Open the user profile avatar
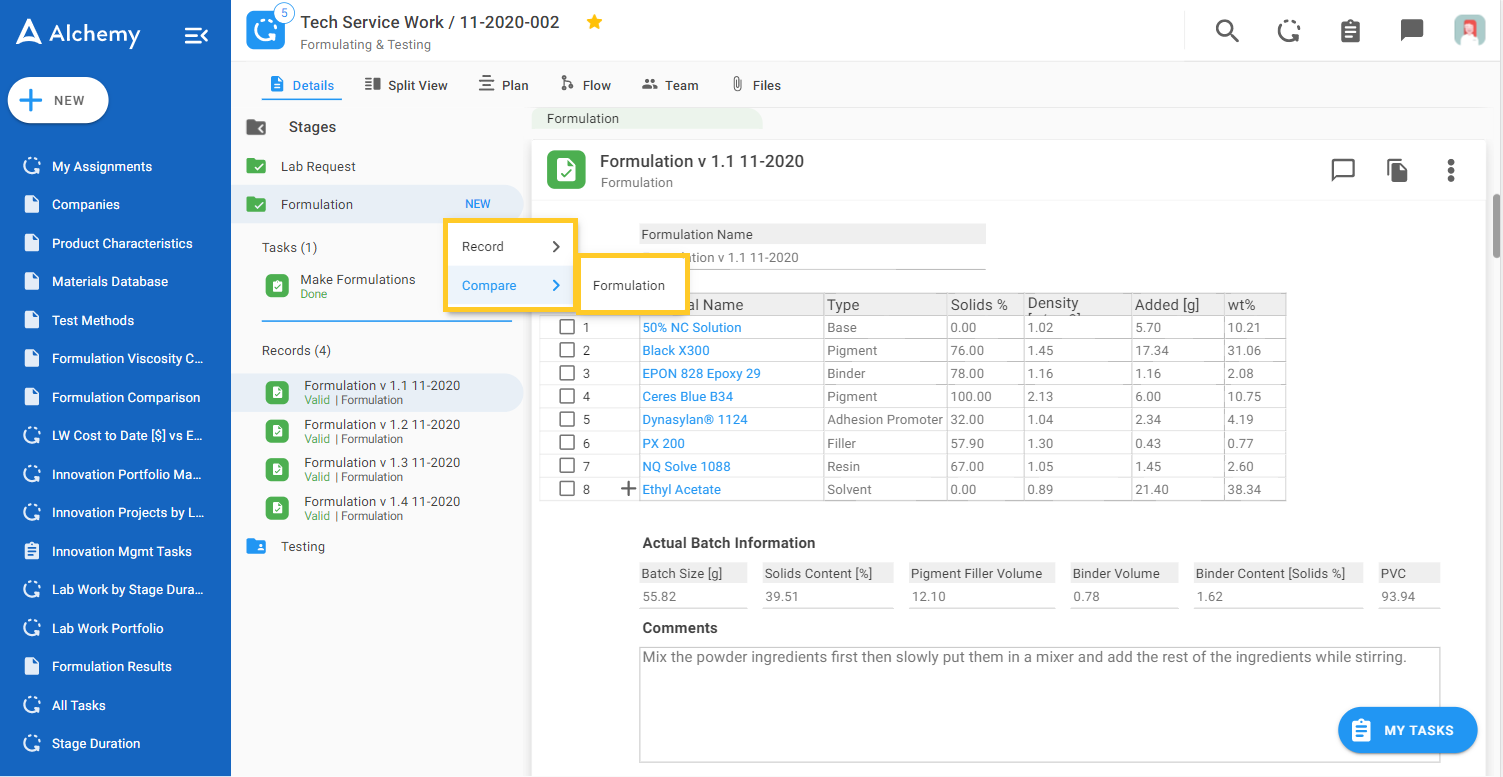1503x777 pixels. click(x=1469, y=30)
